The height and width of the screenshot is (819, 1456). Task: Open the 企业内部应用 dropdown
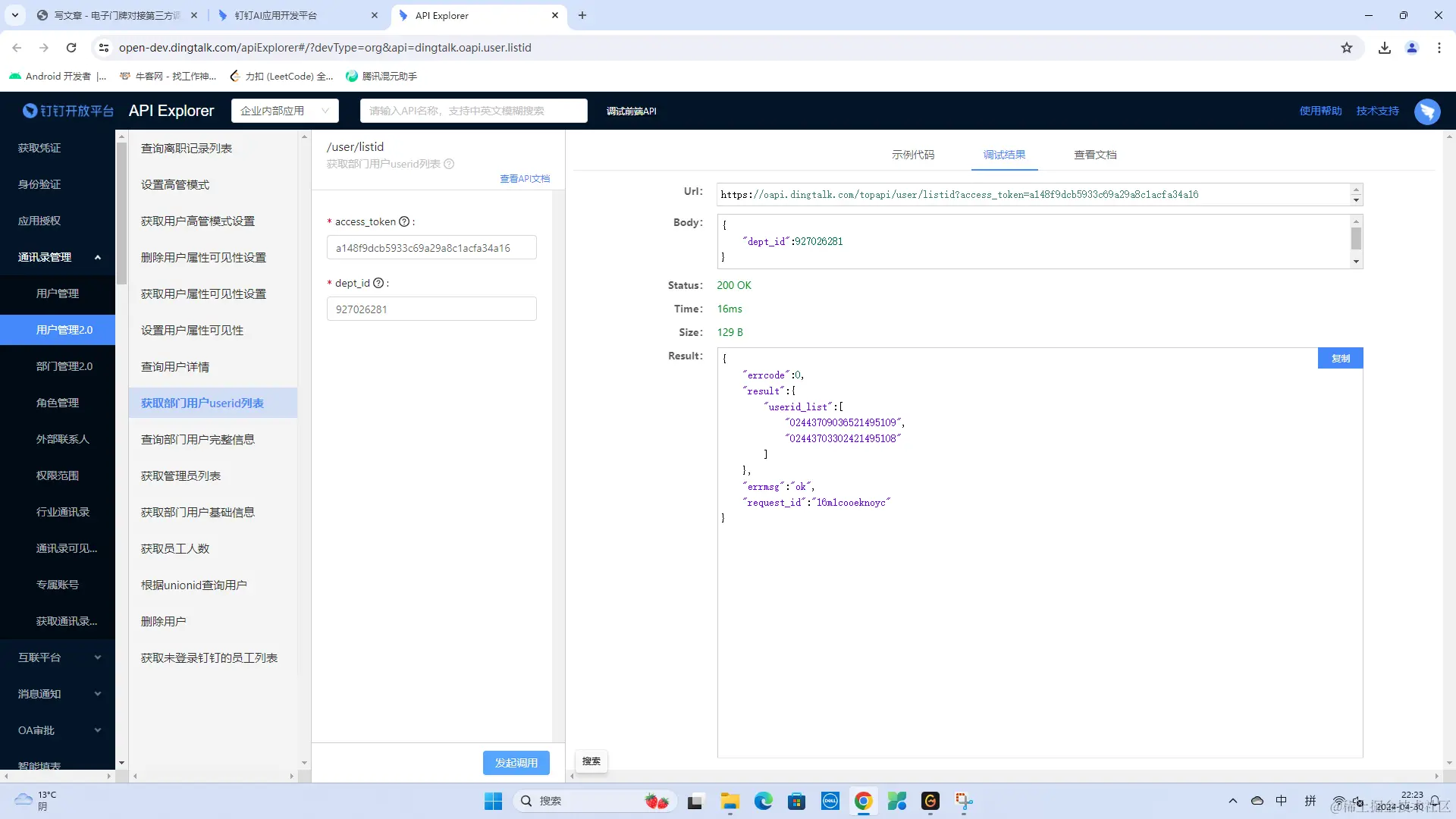pos(284,111)
